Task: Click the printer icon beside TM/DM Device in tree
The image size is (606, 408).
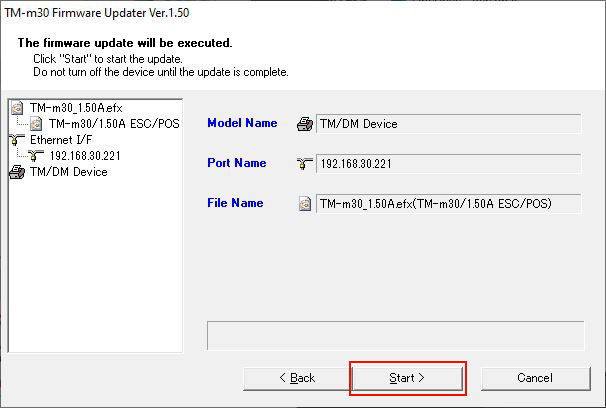Action: pos(15,172)
